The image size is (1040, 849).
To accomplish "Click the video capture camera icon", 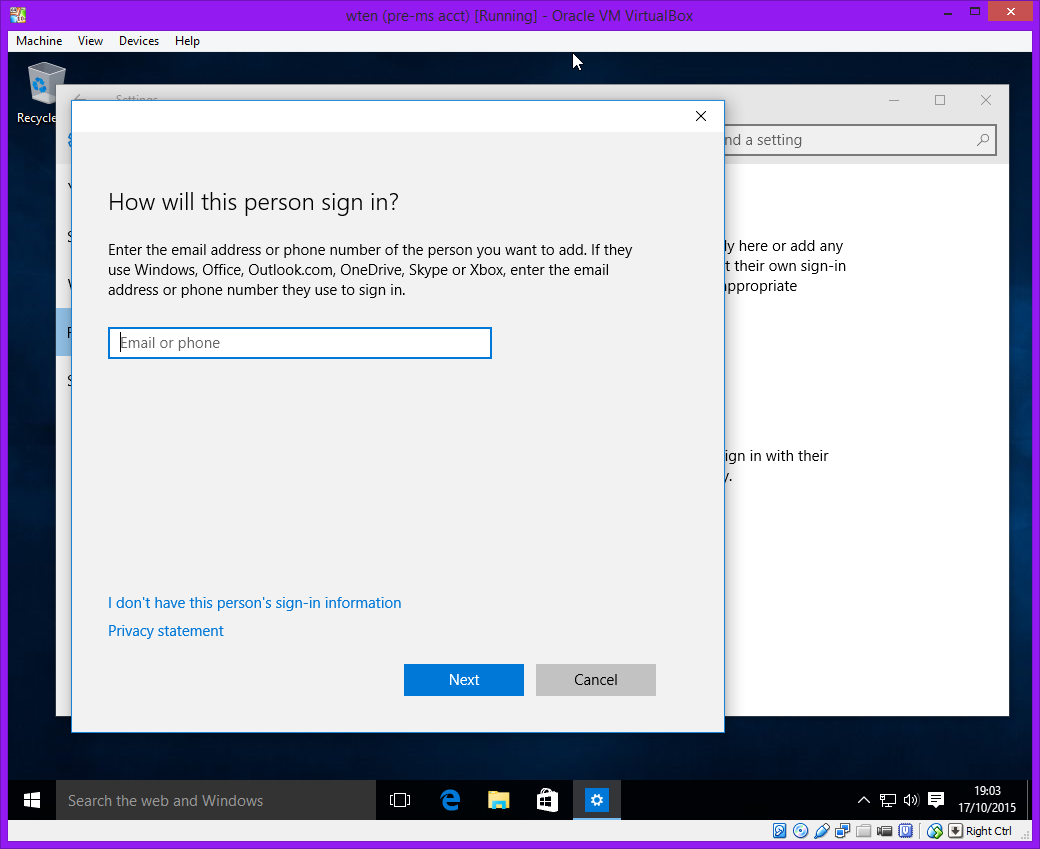I will click(x=884, y=831).
